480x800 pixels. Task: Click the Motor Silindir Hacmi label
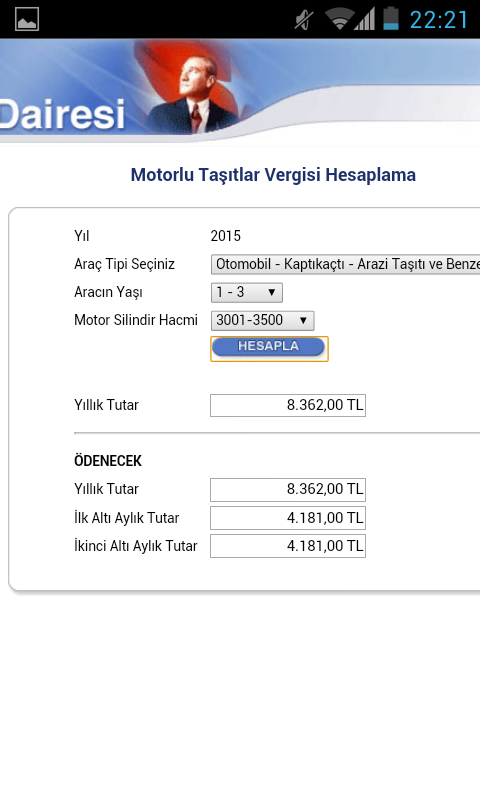click(136, 320)
